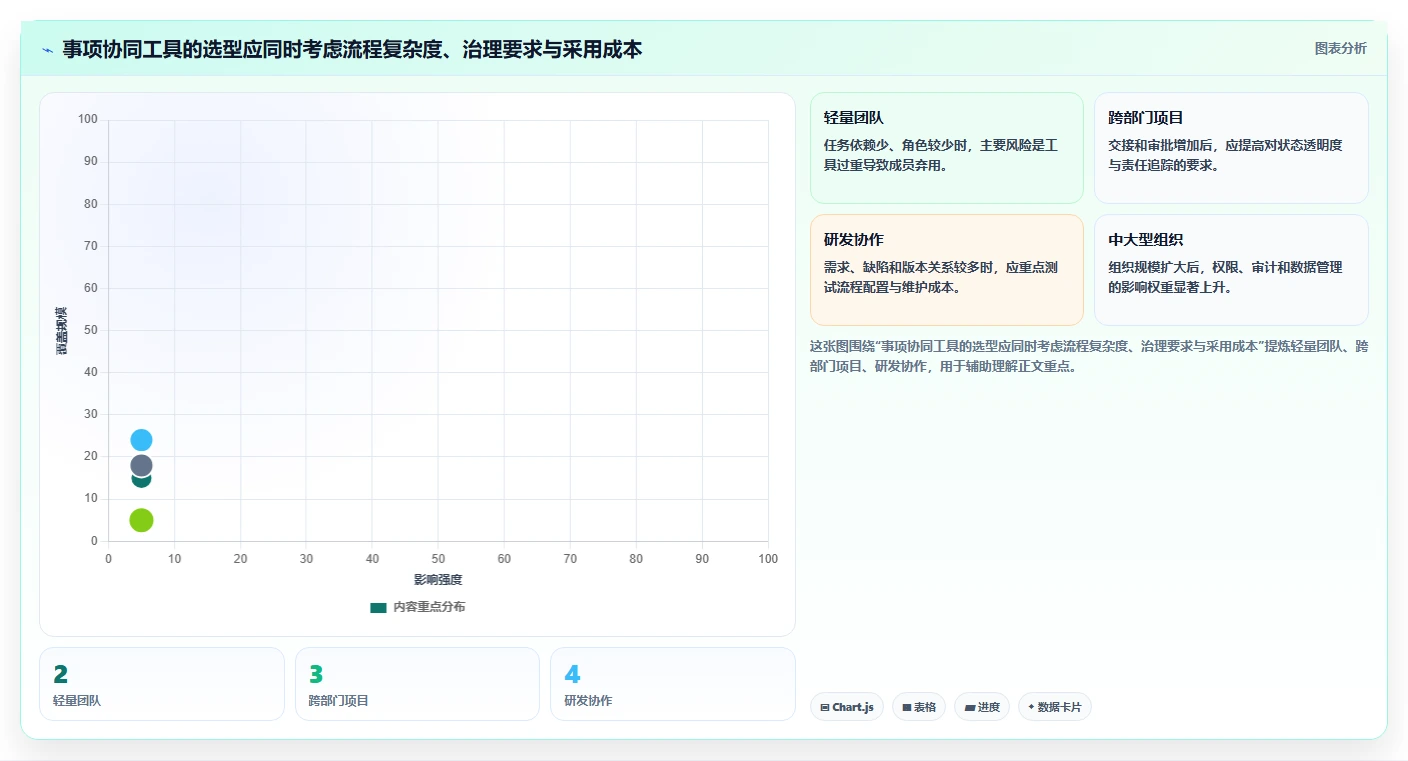Click the light blue bubble data point
The height and width of the screenshot is (761, 1408).
(141, 440)
